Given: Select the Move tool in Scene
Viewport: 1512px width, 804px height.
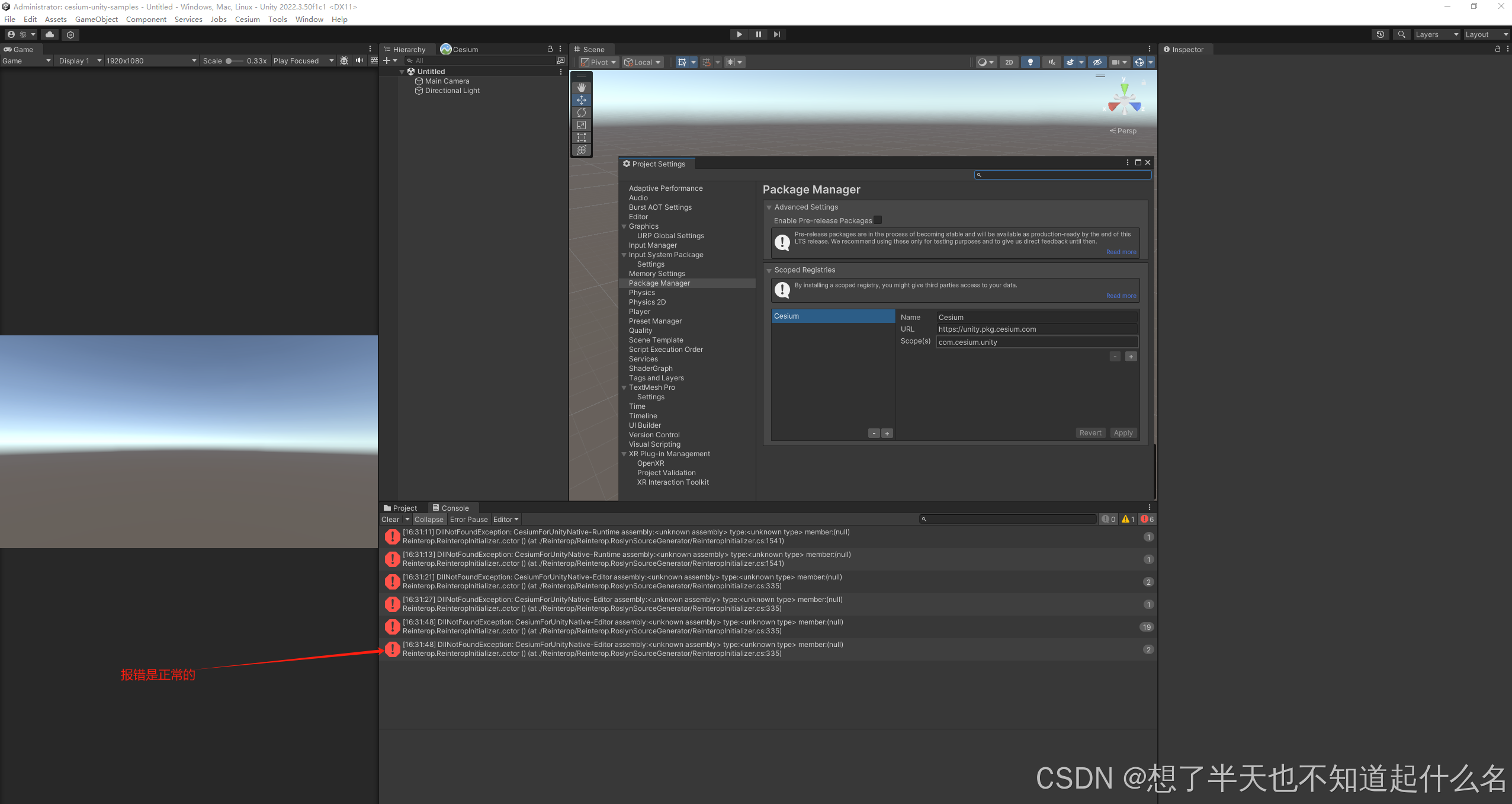Looking at the screenshot, I should point(582,100).
